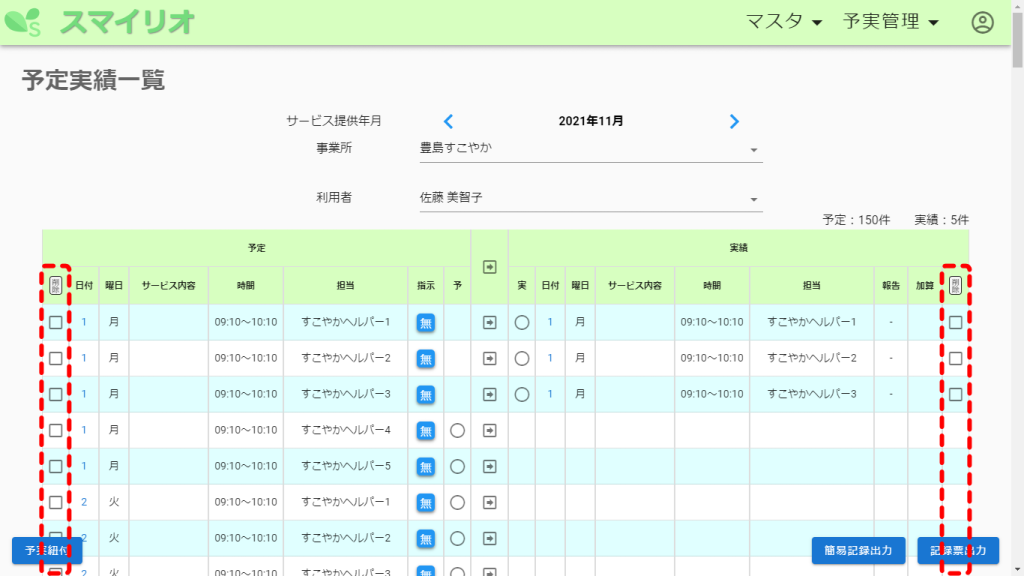This screenshot has height=576, width=1024.
Task: Go to previous service month
Action: click(x=448, y=121)
